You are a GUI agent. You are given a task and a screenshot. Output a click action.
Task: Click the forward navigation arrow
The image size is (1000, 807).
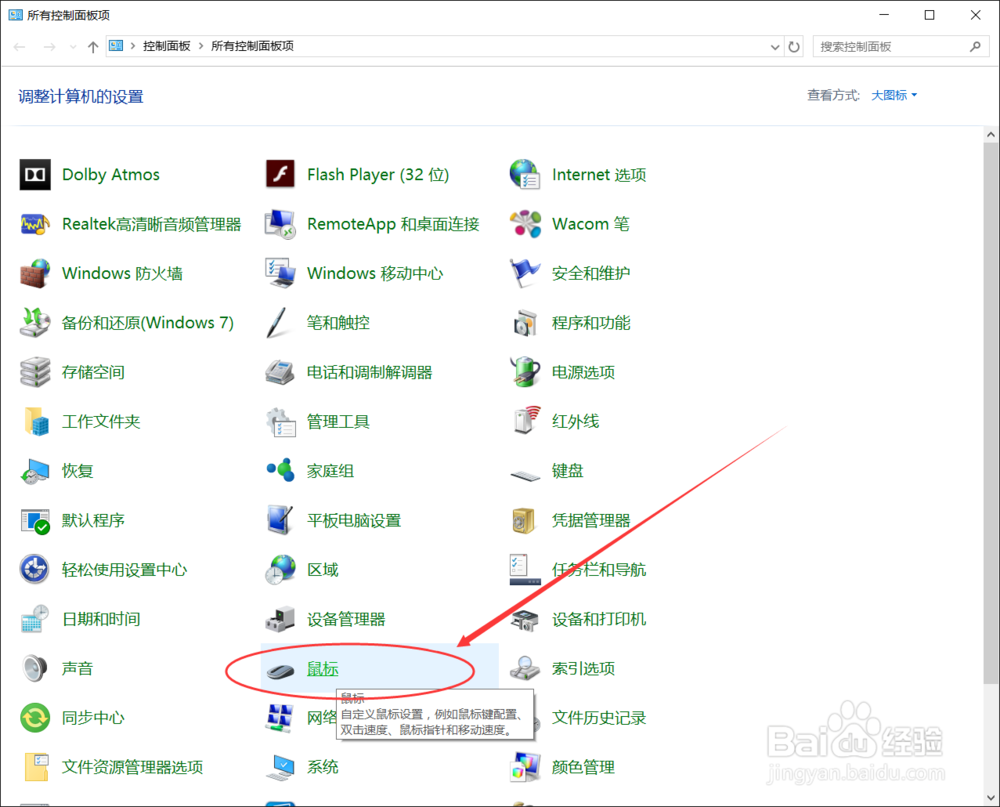click(x=49, y=47)
